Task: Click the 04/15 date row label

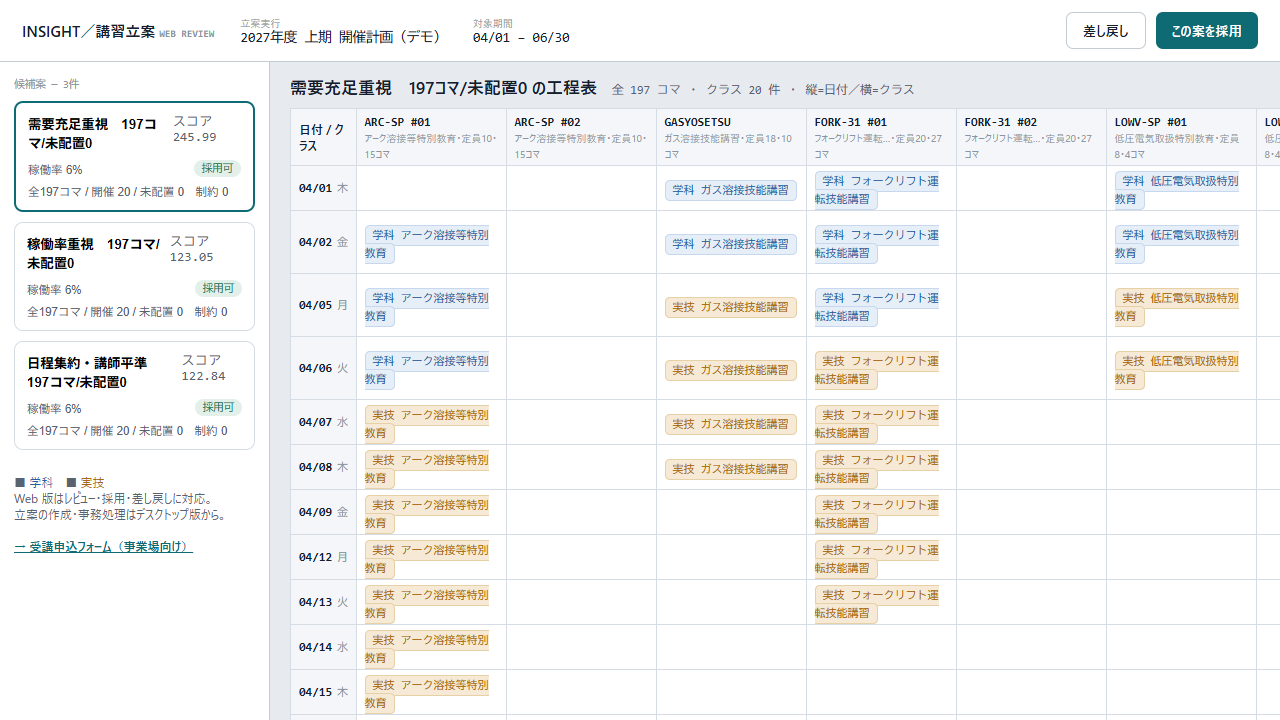Action: (x=323, y=692)
